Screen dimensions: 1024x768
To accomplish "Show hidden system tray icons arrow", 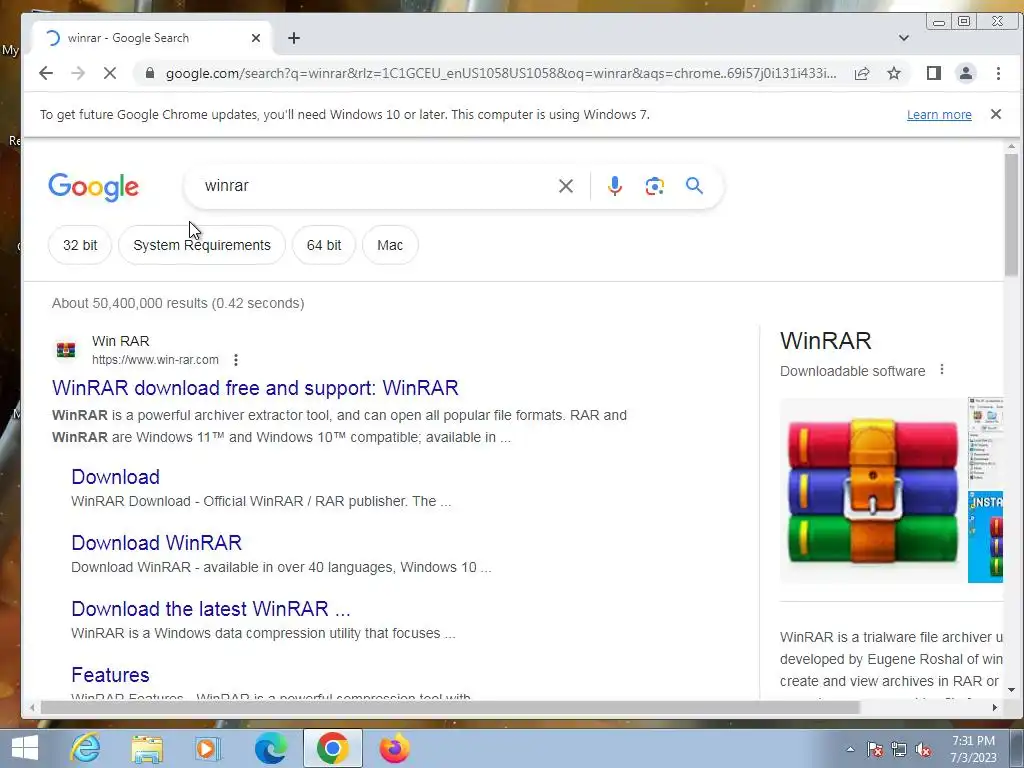I will point(850,749).
